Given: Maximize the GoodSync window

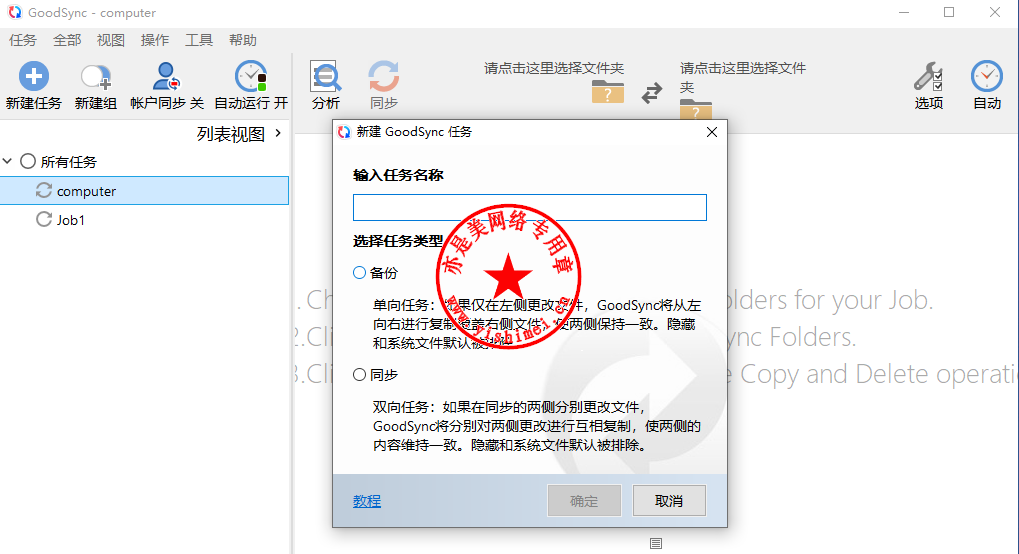Looking at the screenshot, I should click(x=949, y=12).
